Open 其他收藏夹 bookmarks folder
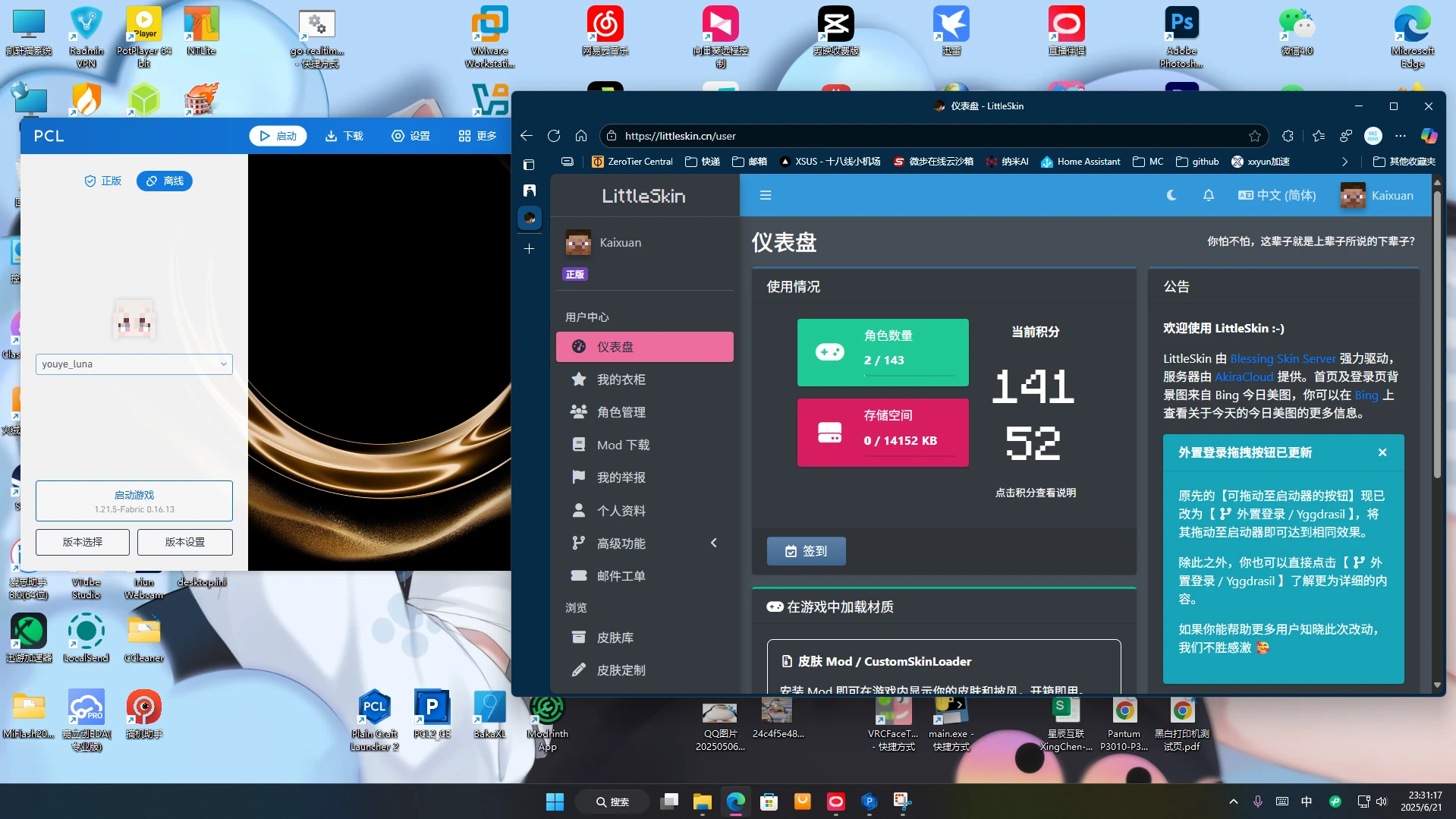 click(x=1404, y=161)
